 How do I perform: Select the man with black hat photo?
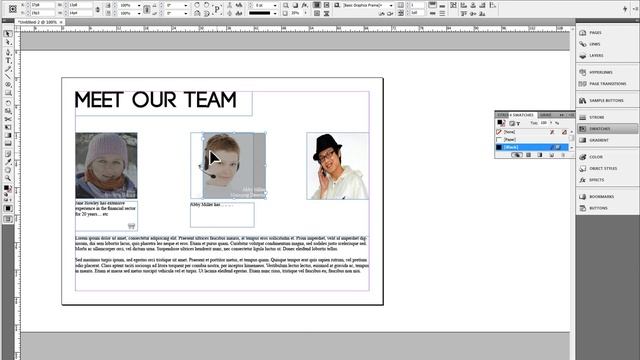(338, 166)
